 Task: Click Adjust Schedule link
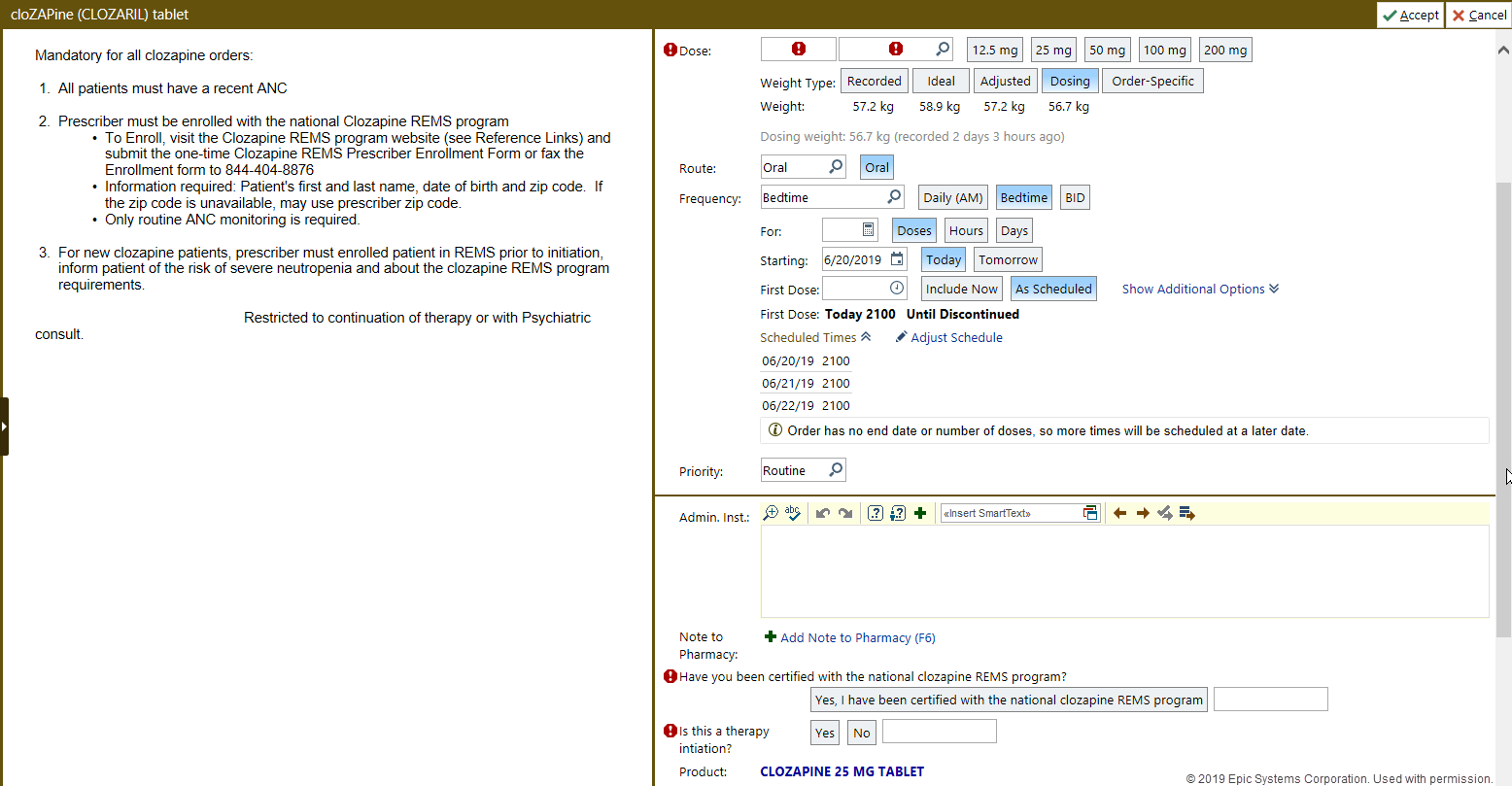click(955, 337)
